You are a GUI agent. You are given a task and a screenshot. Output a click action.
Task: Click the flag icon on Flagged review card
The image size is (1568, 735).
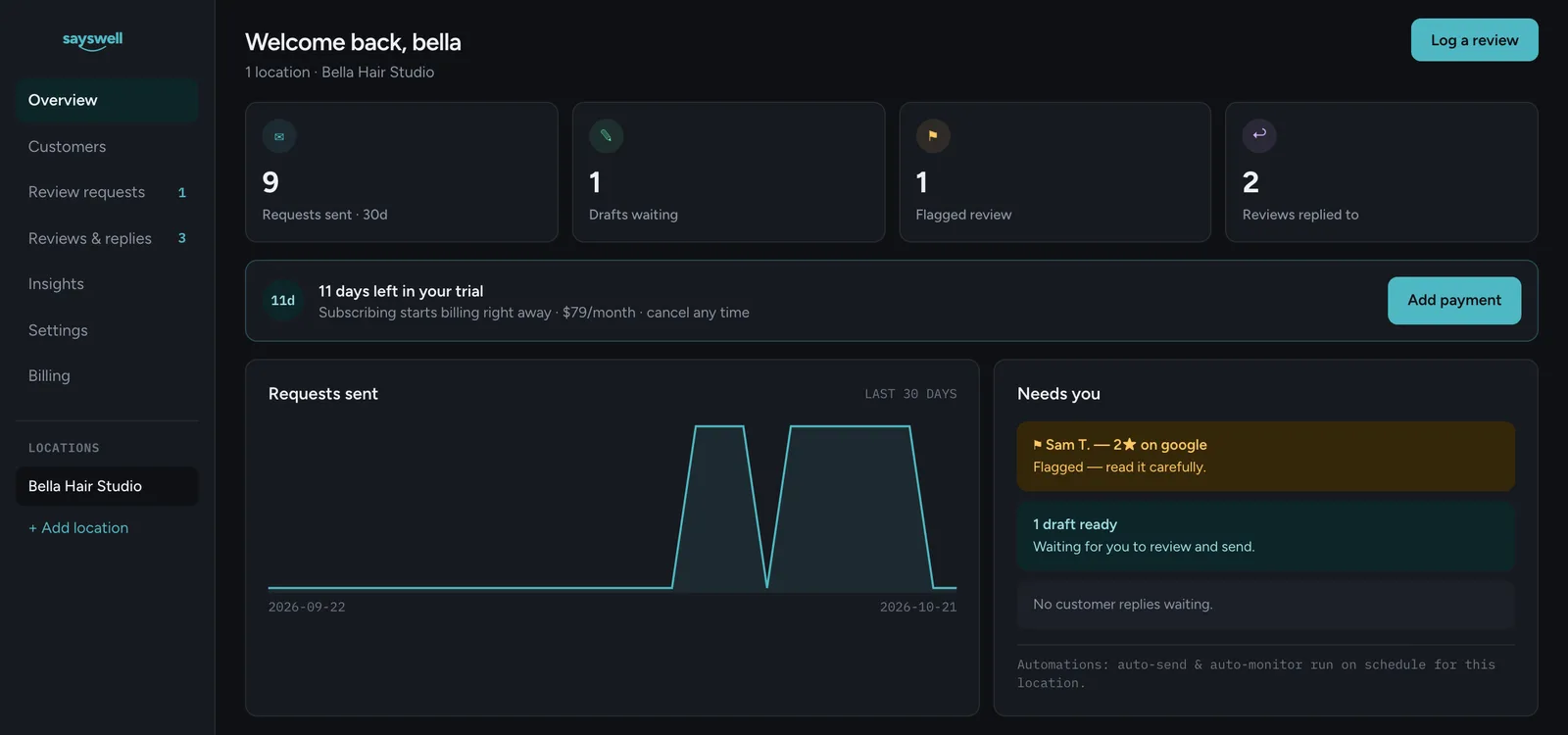click(933, 136)
